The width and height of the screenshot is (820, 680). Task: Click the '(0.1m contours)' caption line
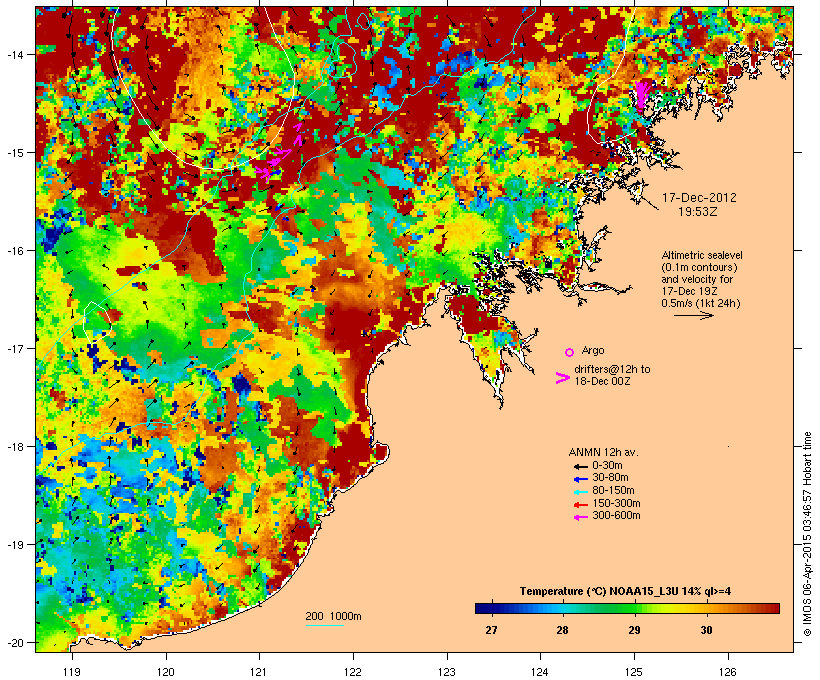click(x=700, y=267)
